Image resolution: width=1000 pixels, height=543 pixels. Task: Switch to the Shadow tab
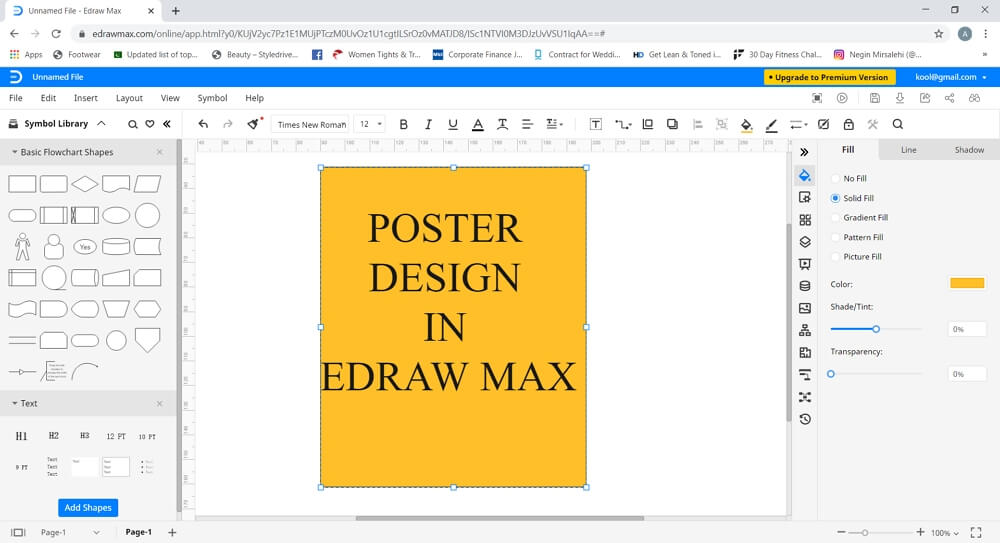[x=969, y=150]
